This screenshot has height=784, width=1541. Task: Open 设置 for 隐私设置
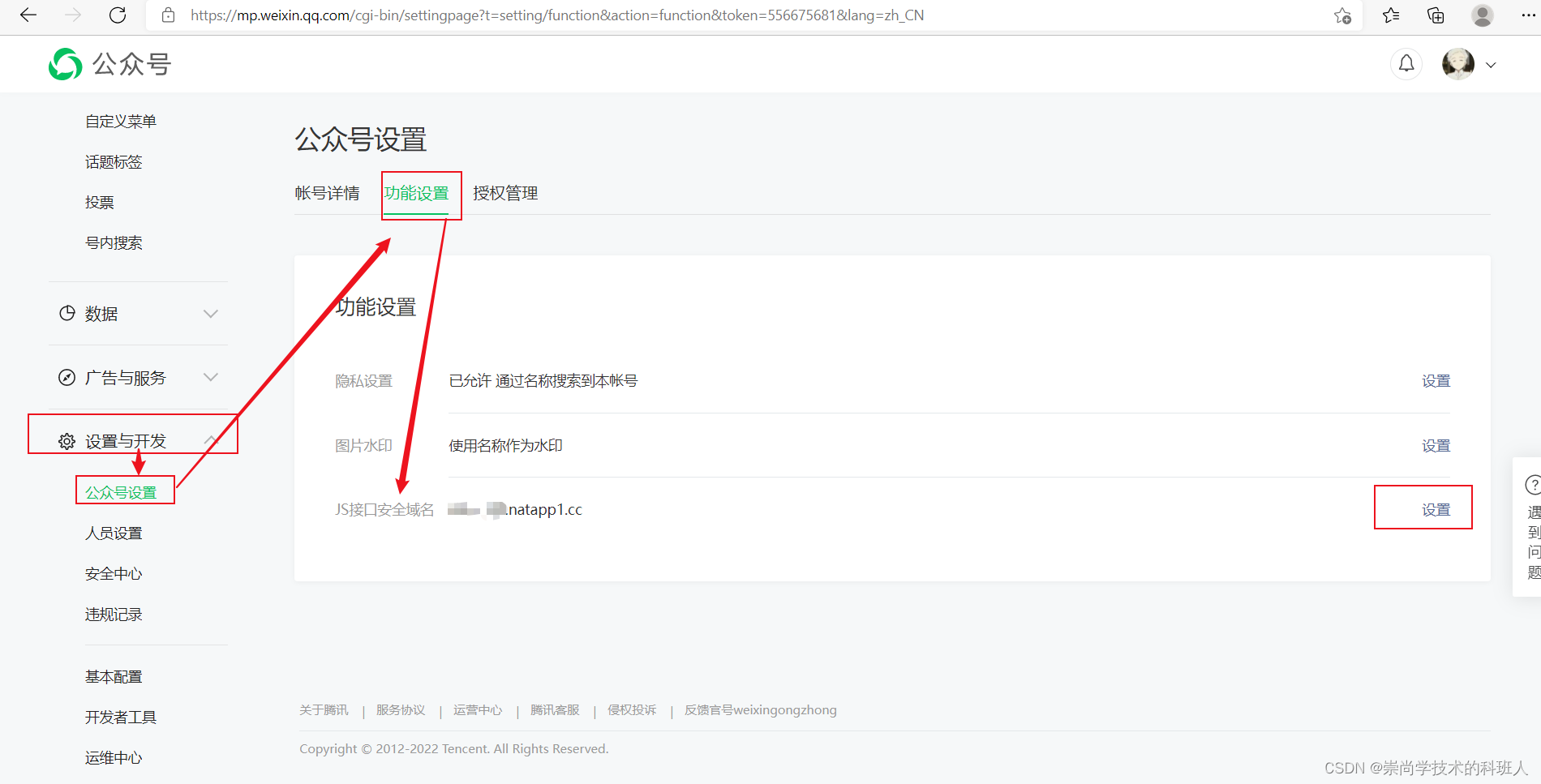(1436, 380)
